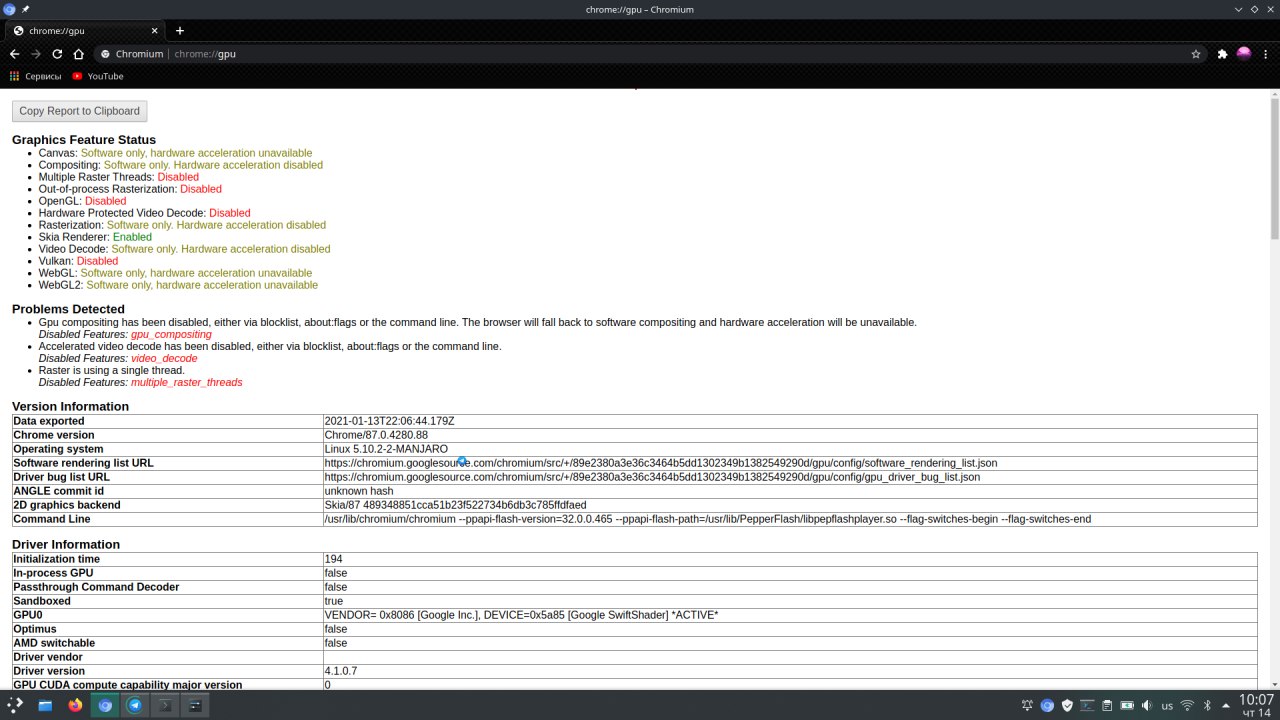Open the shield update tray icon

point(1067,705)
